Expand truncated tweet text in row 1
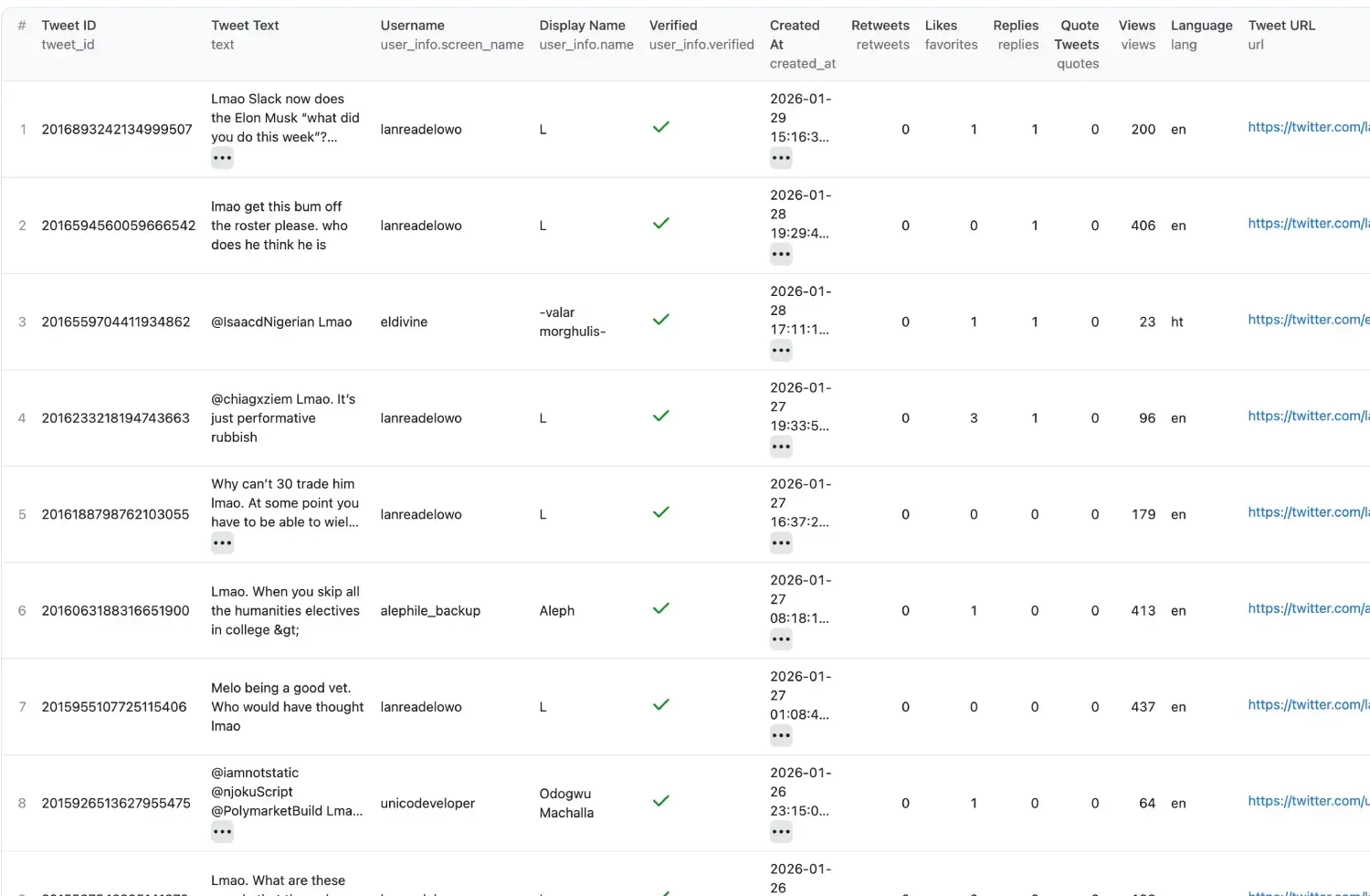 (222, 158)
